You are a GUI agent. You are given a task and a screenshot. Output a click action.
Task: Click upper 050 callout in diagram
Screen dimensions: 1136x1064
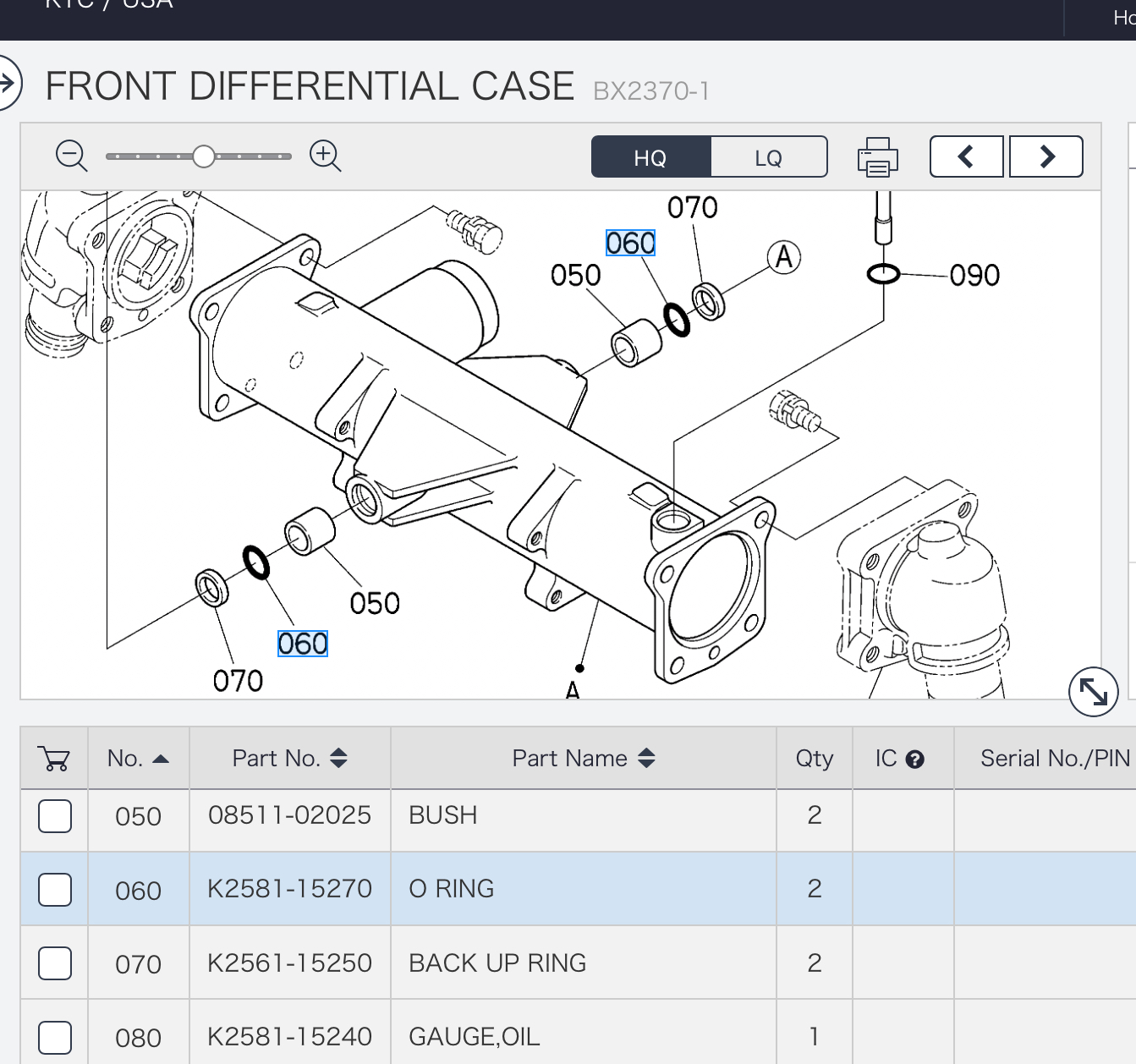click(576, 275)
